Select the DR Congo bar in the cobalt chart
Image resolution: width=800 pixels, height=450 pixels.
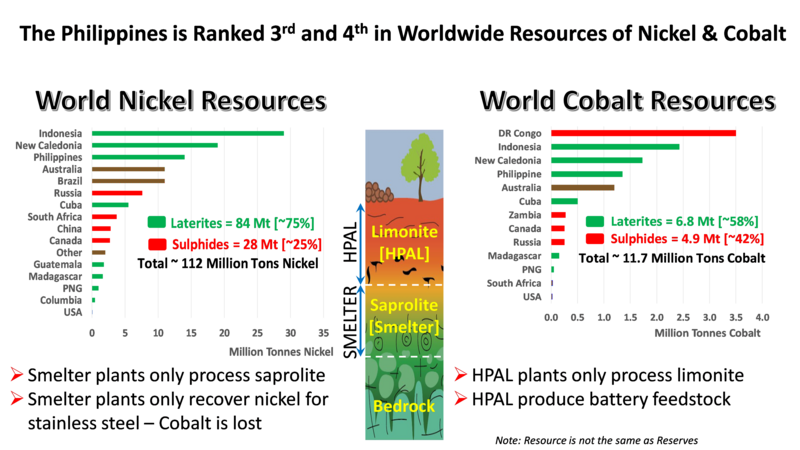[x=643, y=132]
